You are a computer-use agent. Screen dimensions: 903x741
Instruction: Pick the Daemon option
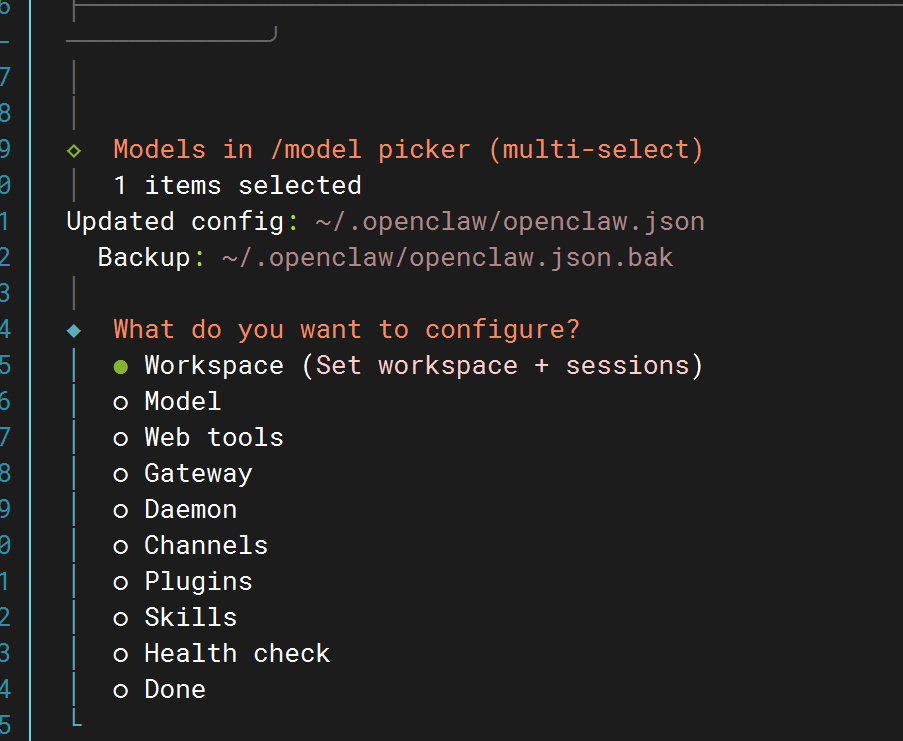(174, 510)
